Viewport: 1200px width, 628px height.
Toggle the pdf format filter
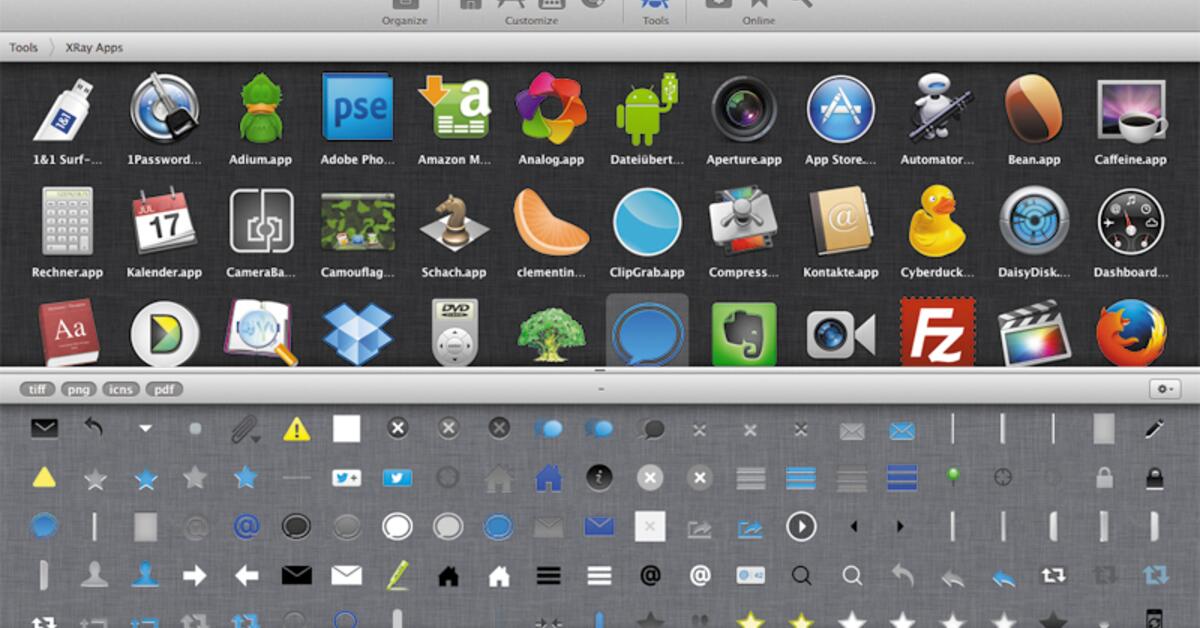pos(165,389)
